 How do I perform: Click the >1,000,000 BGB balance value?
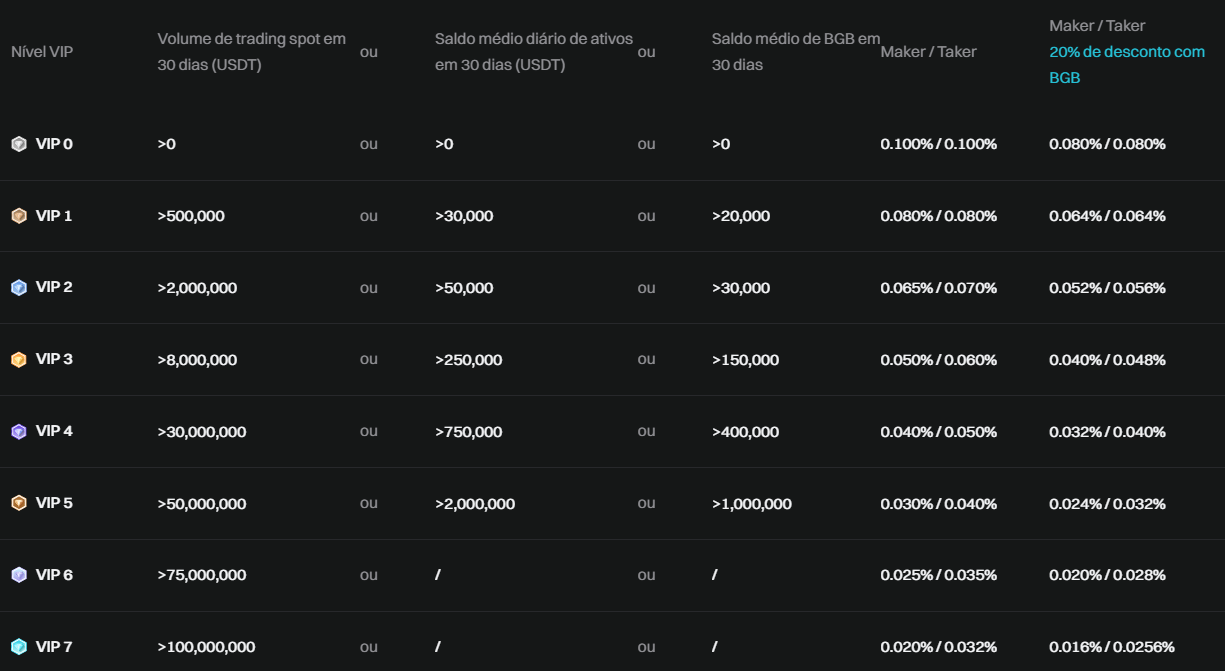tap(751, 504)
